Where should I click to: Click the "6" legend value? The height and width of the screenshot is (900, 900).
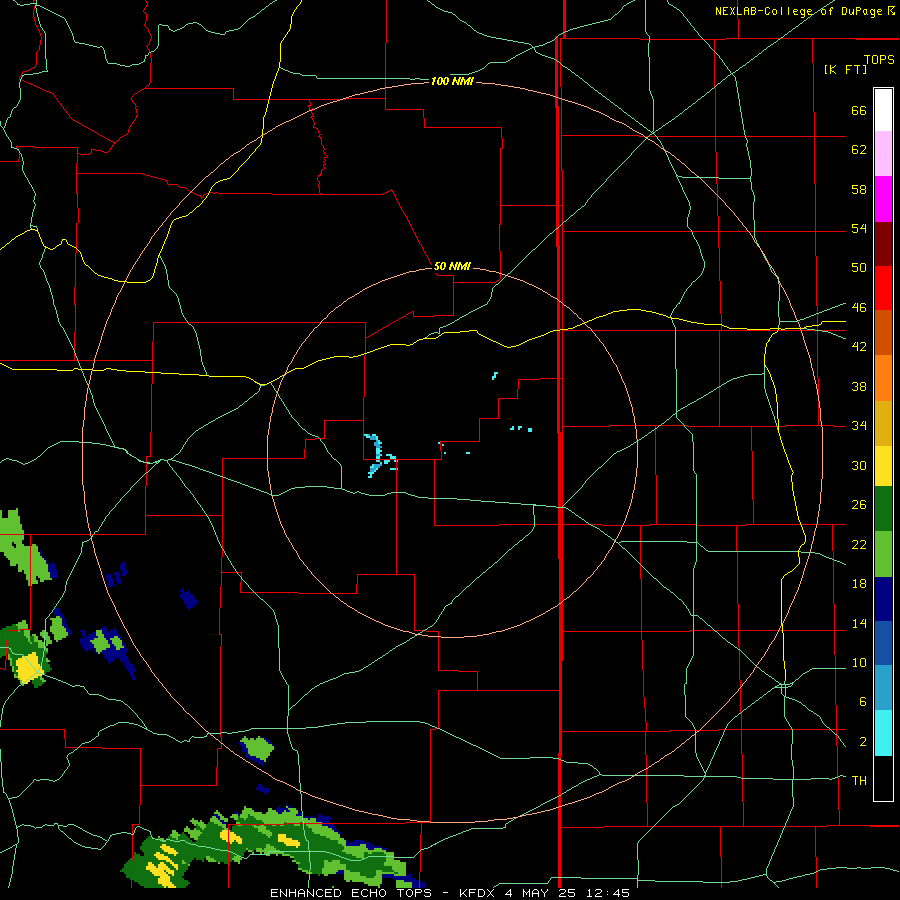[862, 701]
